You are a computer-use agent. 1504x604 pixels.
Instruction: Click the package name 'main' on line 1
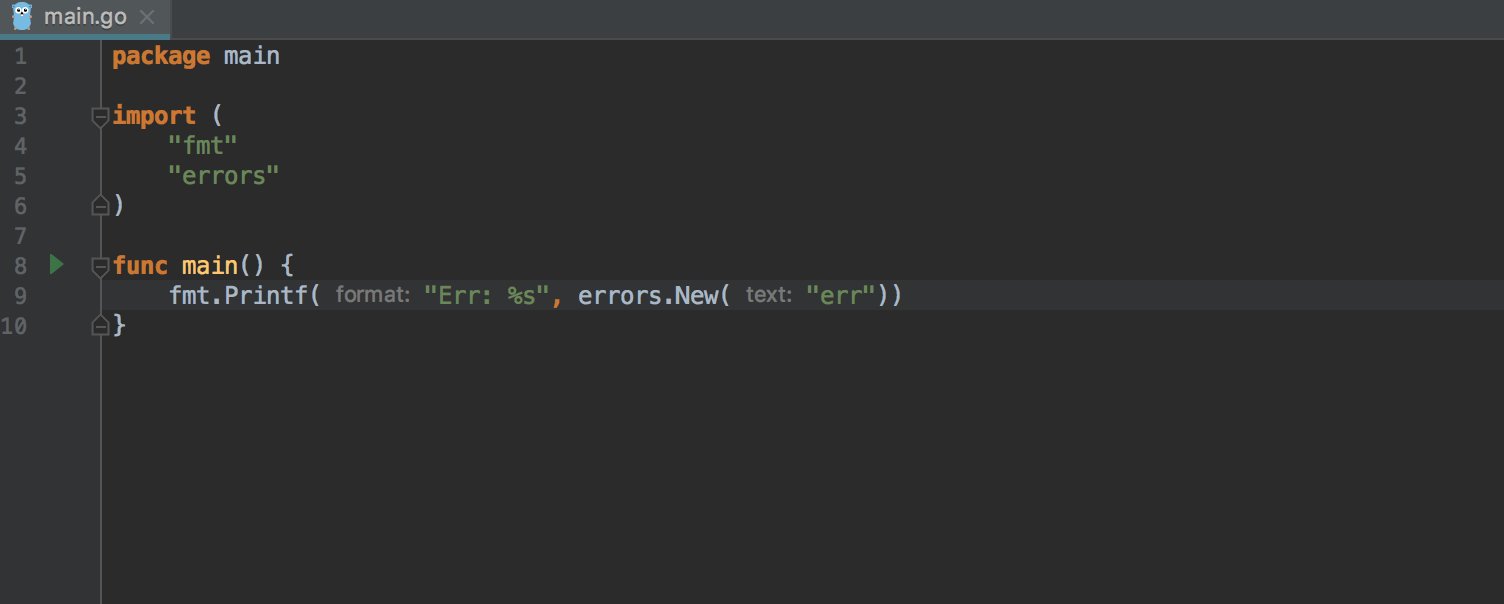coord(252,56)
